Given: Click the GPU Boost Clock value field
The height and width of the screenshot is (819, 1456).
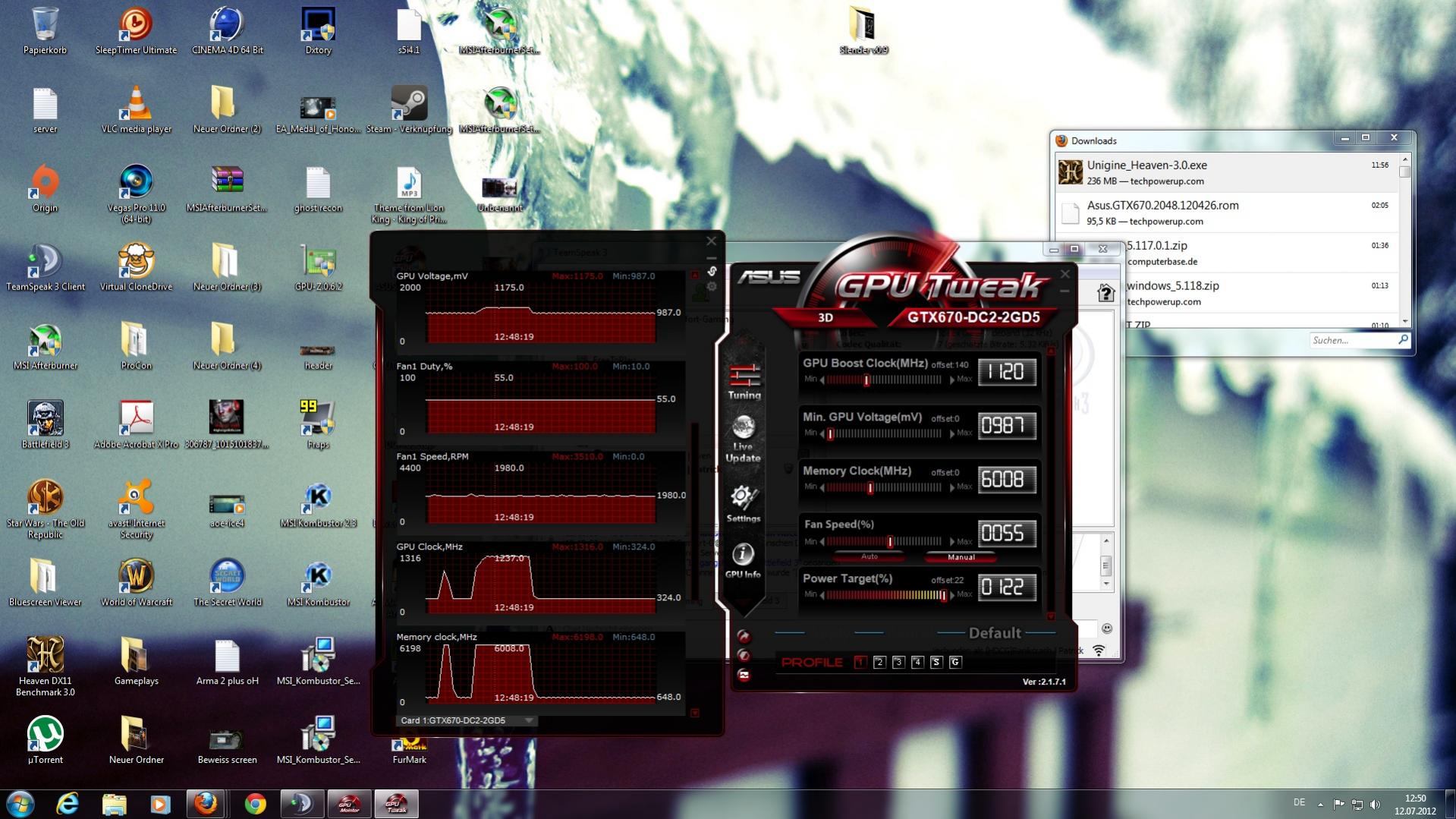Looking at the screenshot, I should click(x=1007, y=372).
